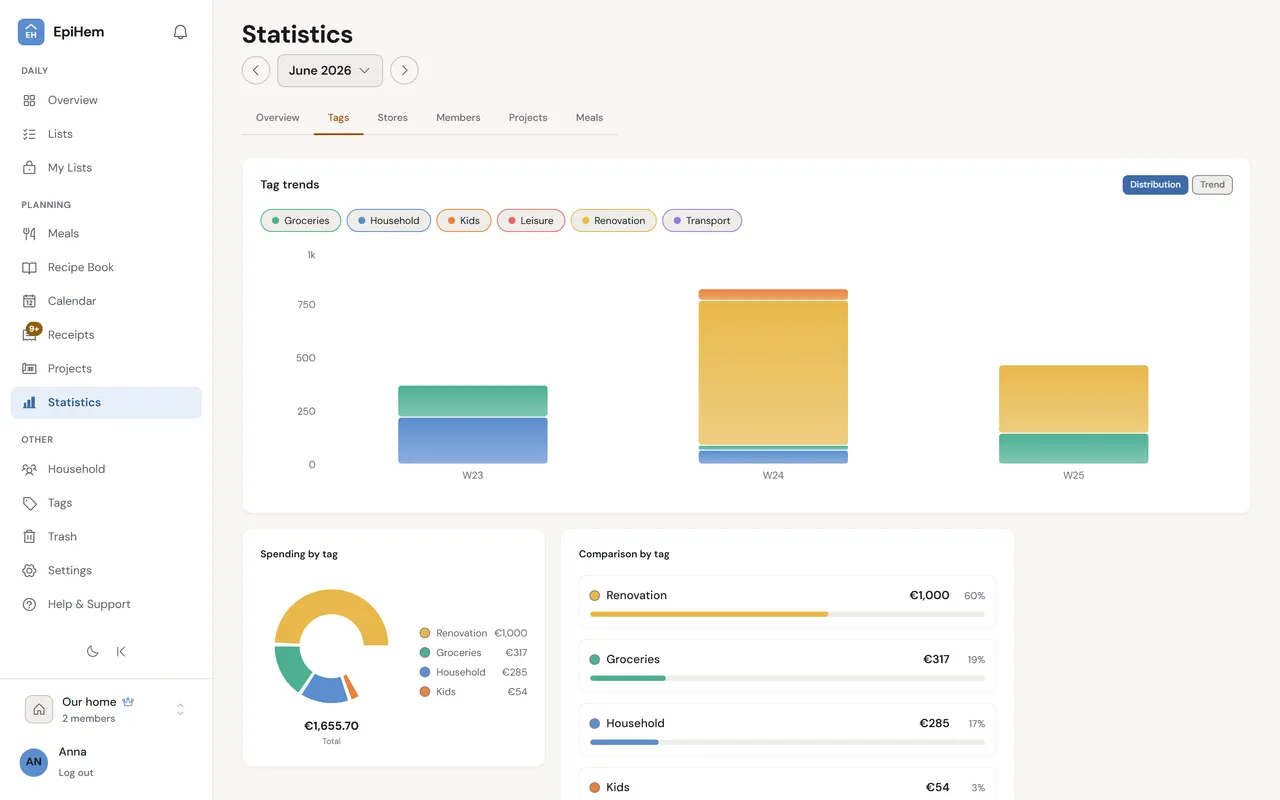
Task: Expand the Our home household switcher
Action: pos(180,709)
